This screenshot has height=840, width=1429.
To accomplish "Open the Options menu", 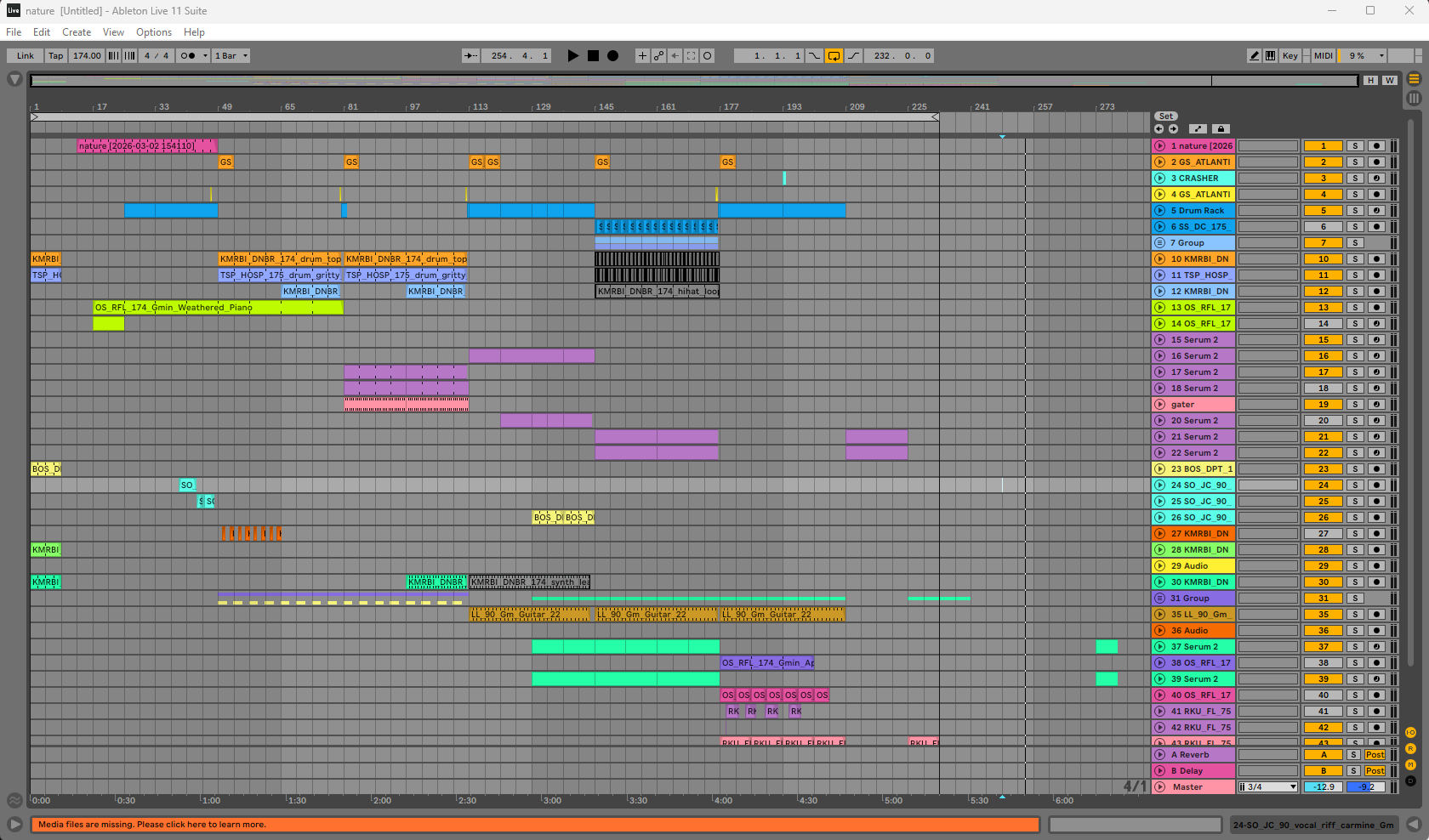I will click(153, 32).
